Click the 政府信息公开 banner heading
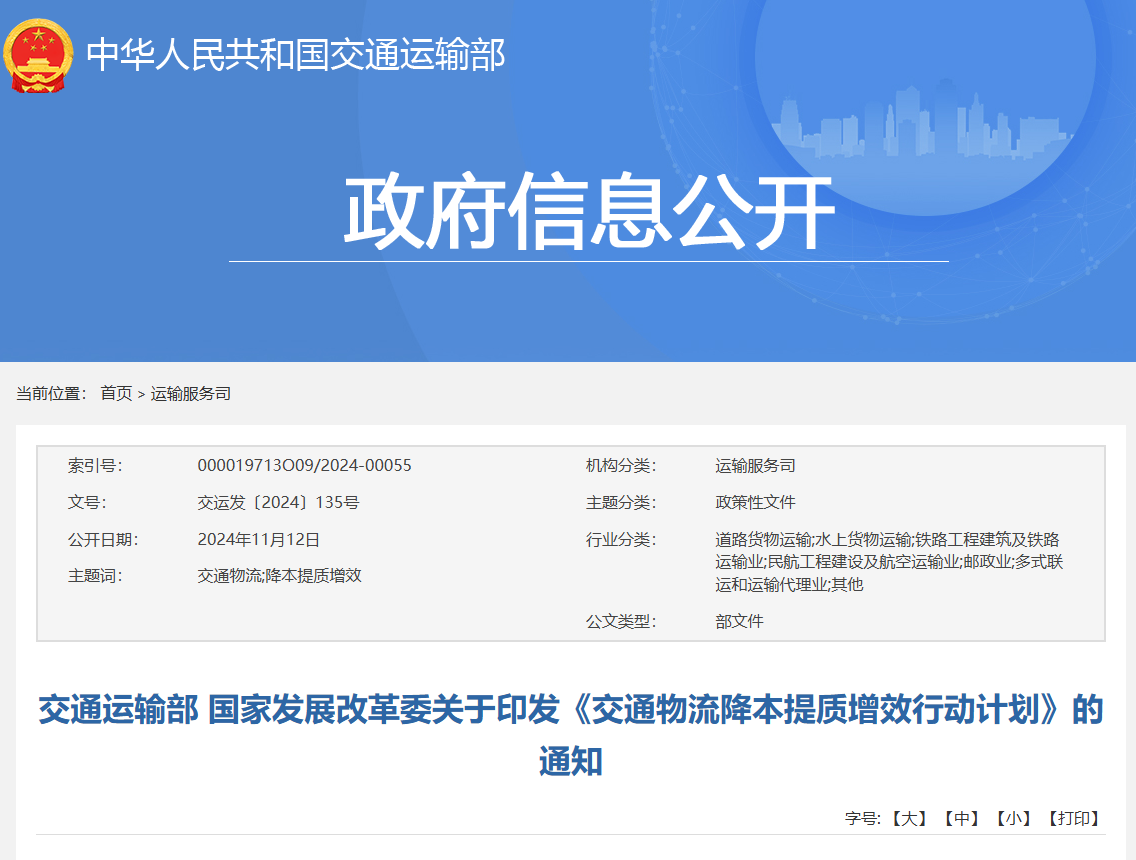 [589, 211]
